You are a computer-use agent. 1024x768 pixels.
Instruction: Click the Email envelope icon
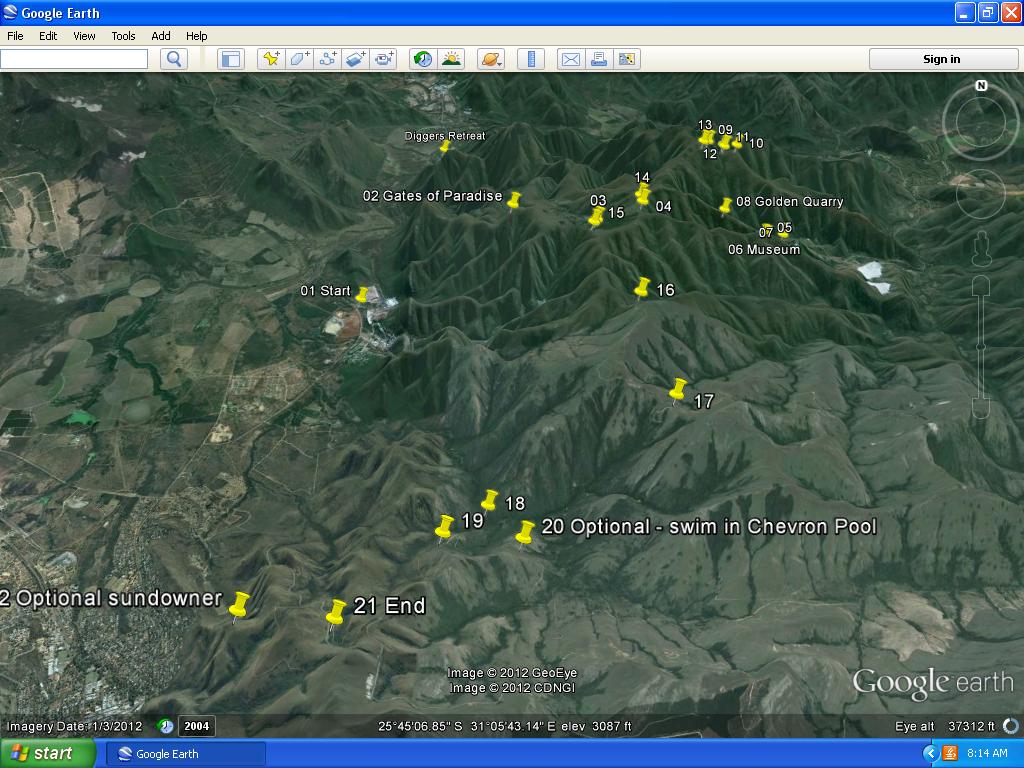point(570,59)
